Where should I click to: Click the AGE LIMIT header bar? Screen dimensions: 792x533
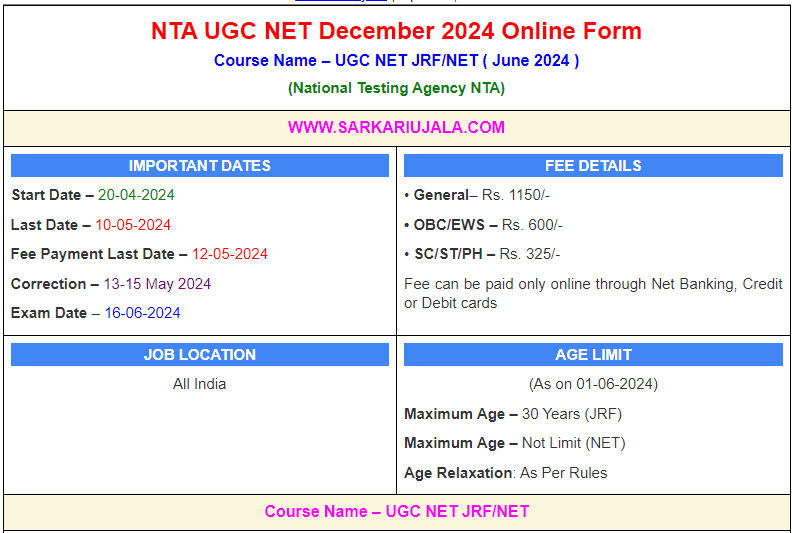(593, 355)
